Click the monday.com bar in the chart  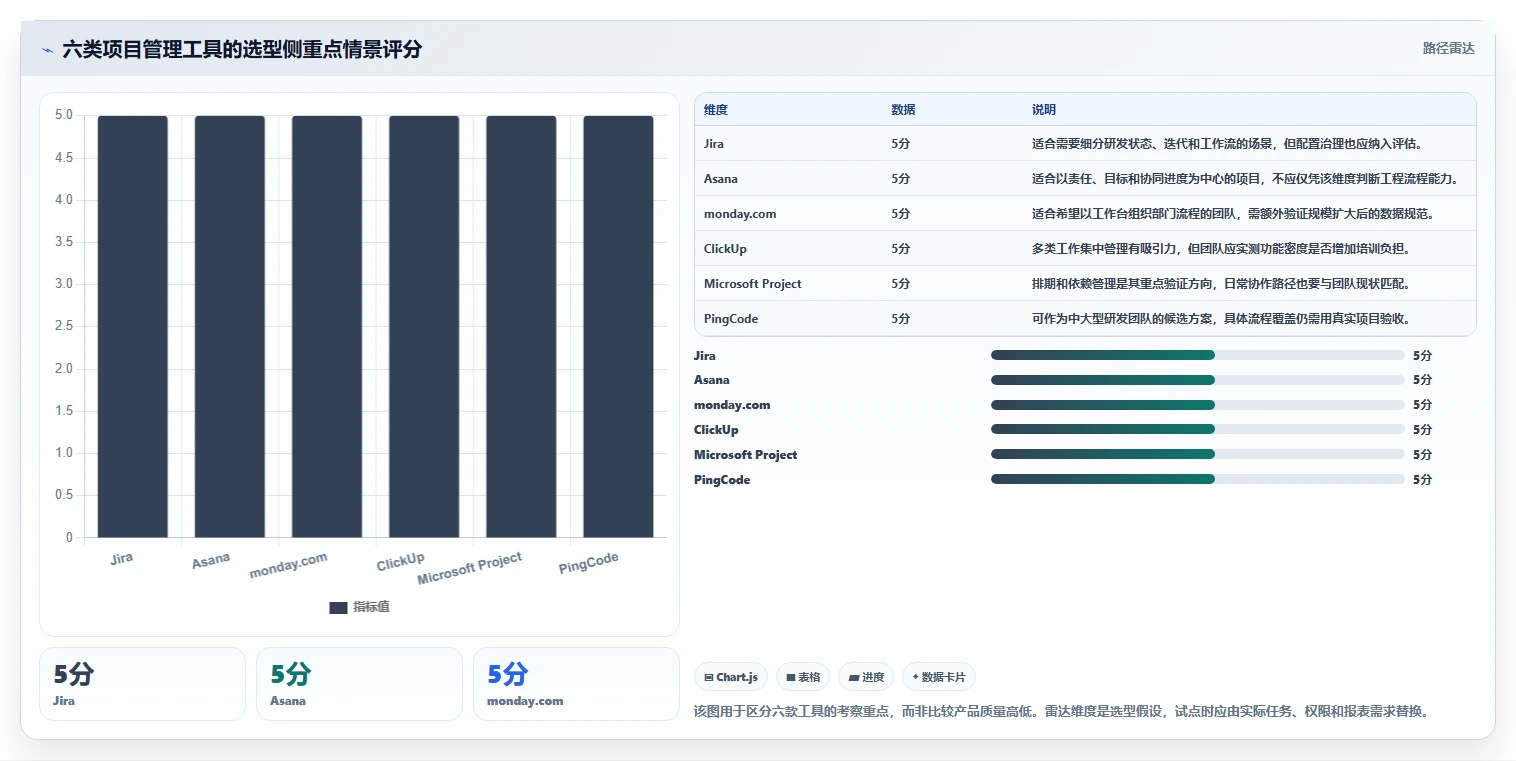coord(327,327)
